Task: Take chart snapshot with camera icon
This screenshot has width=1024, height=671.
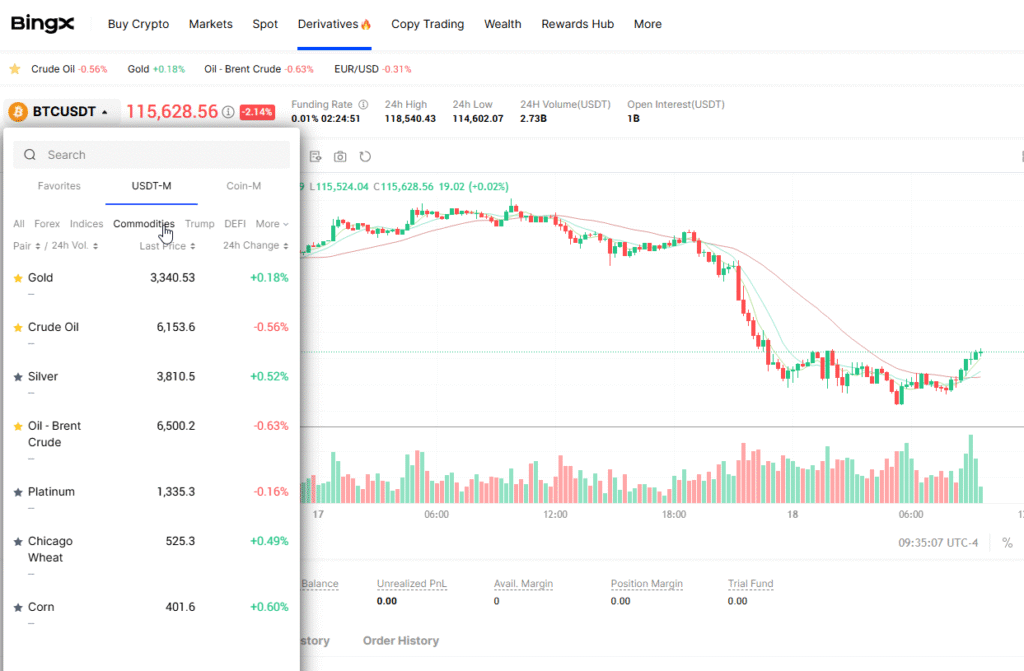Action: pos(340,156)
